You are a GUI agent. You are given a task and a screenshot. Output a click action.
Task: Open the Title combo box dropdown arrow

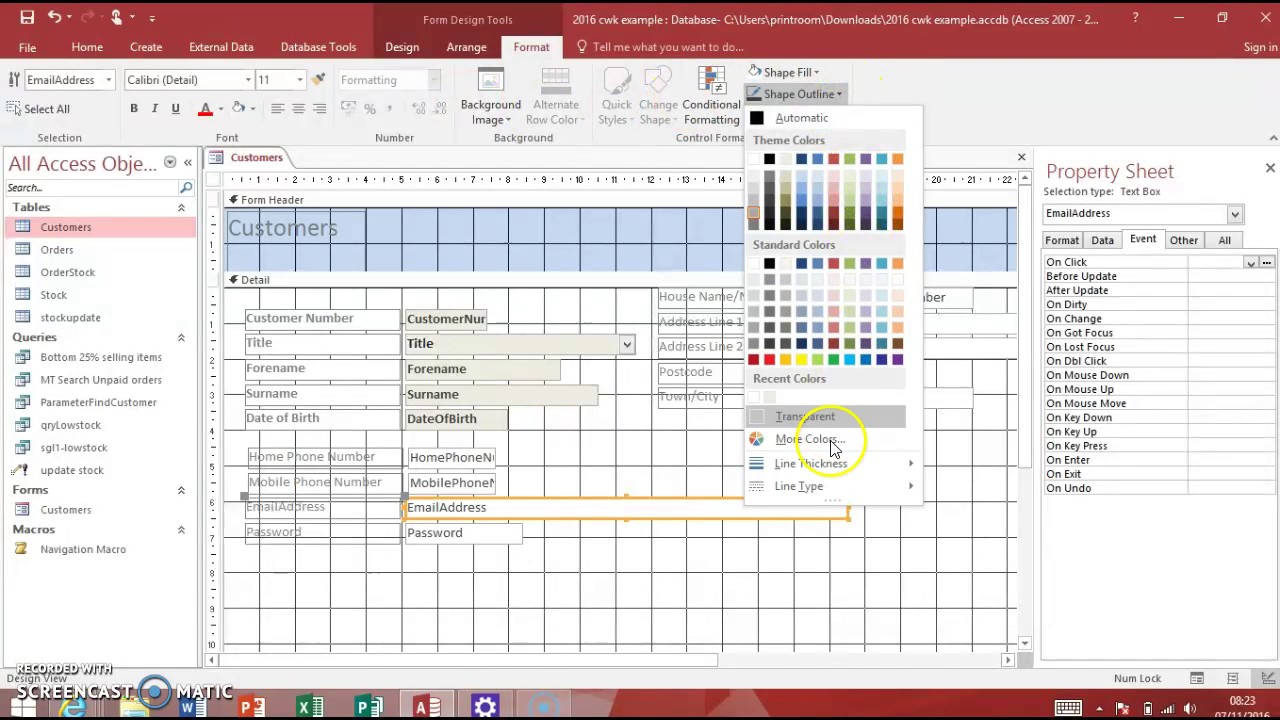pyautogui.click(x=626, y=344)
